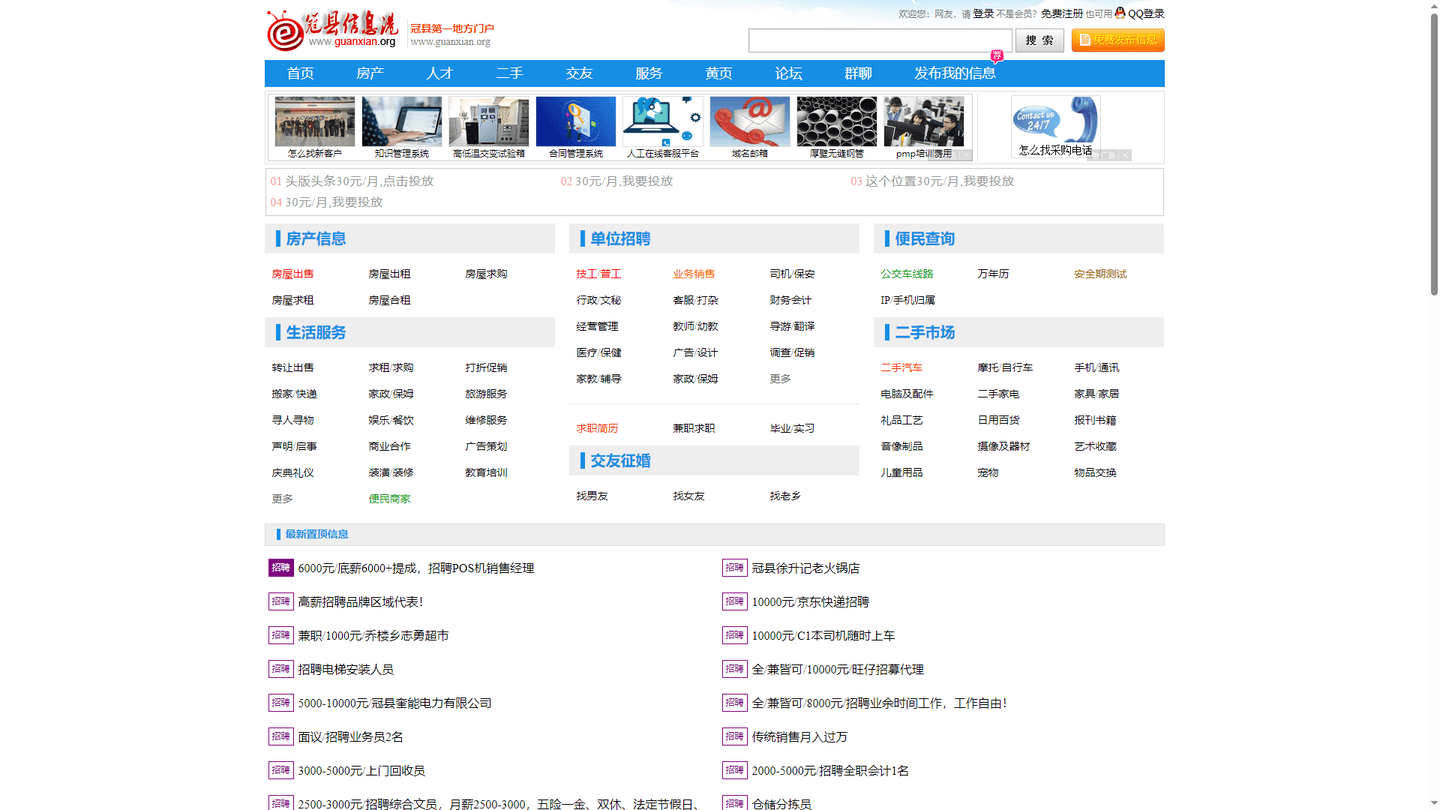This screenshot has width=1440, height=810.
Task: Click the 冠县信息港 site logo
Action: click(332, 29)
